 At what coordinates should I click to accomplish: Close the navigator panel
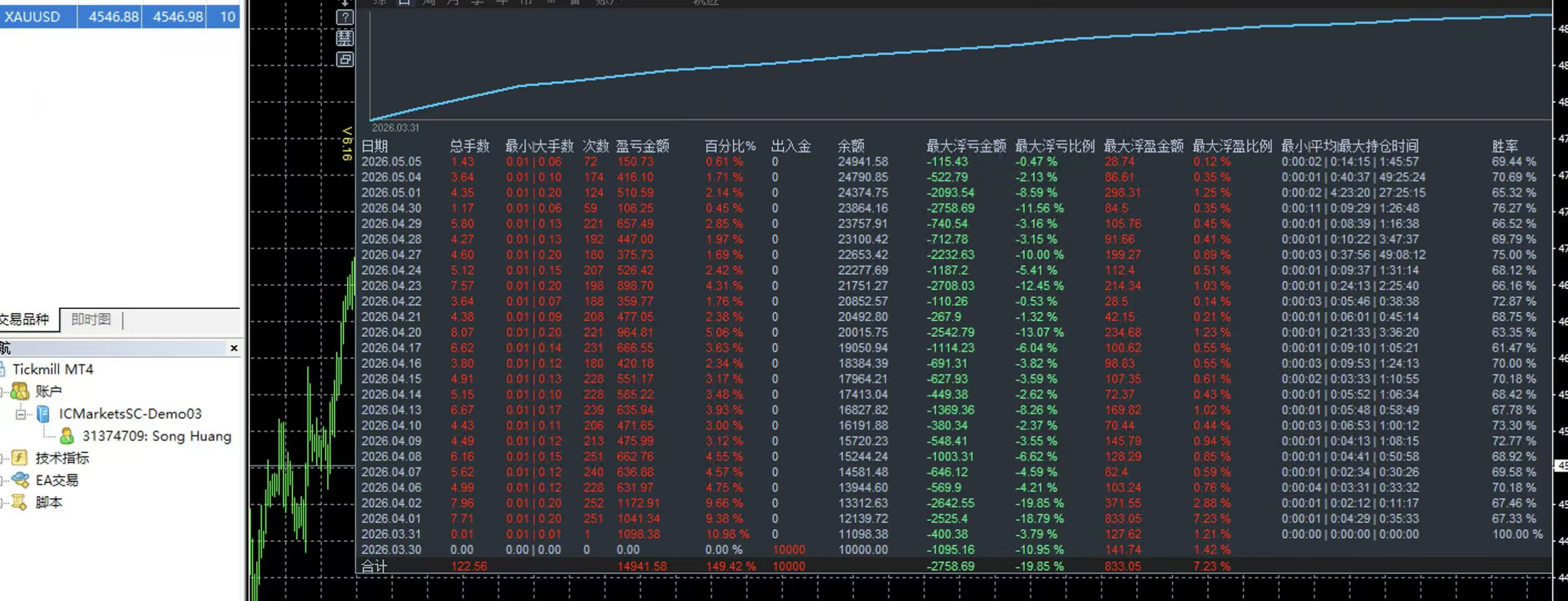coord(234,348)
